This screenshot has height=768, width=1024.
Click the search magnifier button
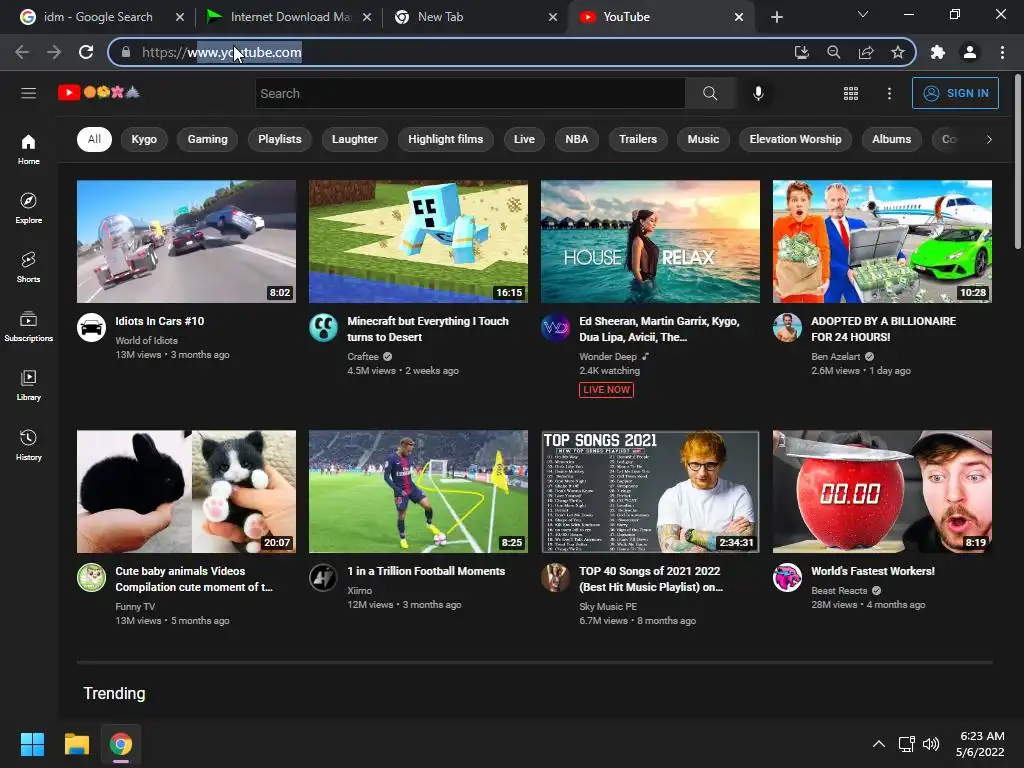710,93
